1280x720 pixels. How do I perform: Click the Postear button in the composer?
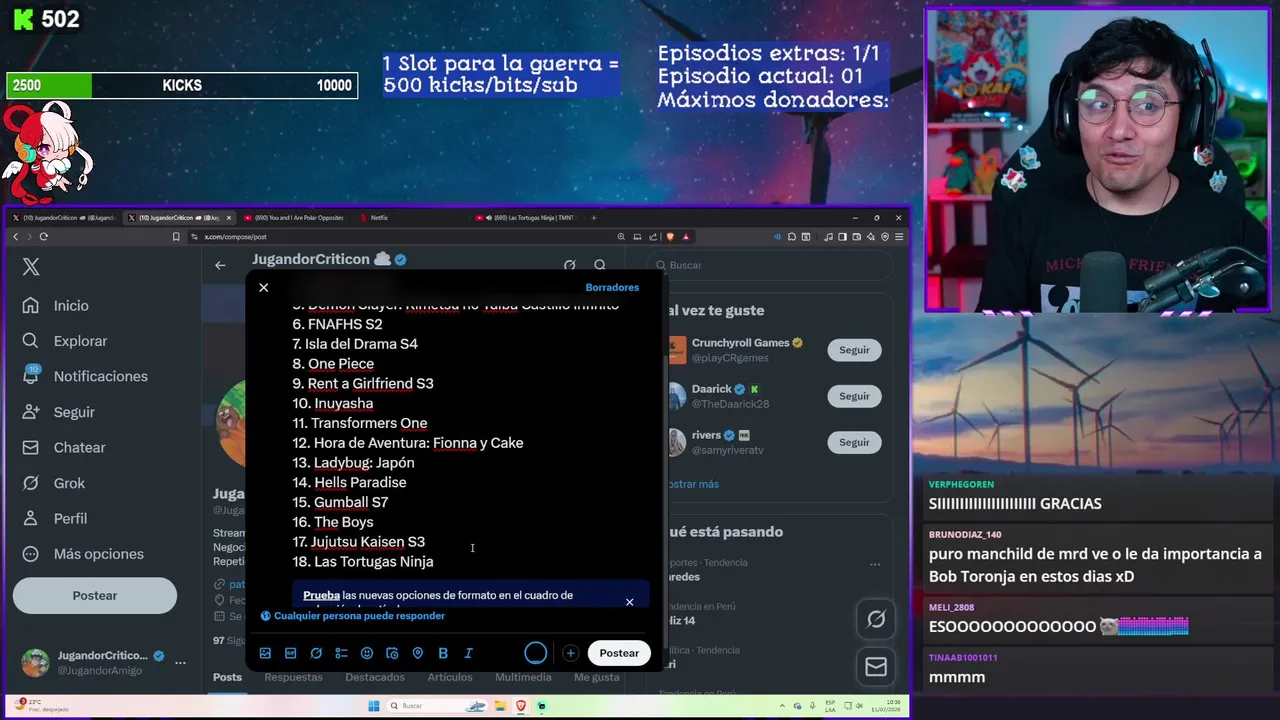(619, 653)
